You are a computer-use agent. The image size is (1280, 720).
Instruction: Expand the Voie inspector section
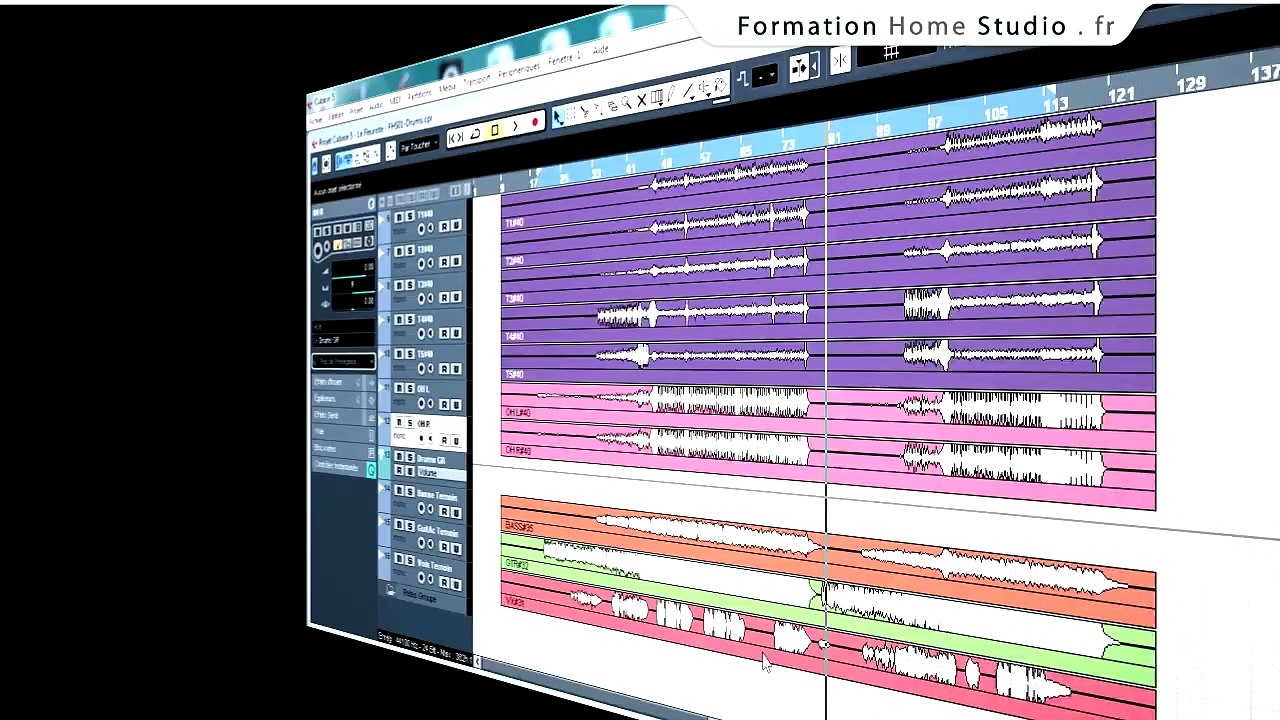(x=343, y=433)
